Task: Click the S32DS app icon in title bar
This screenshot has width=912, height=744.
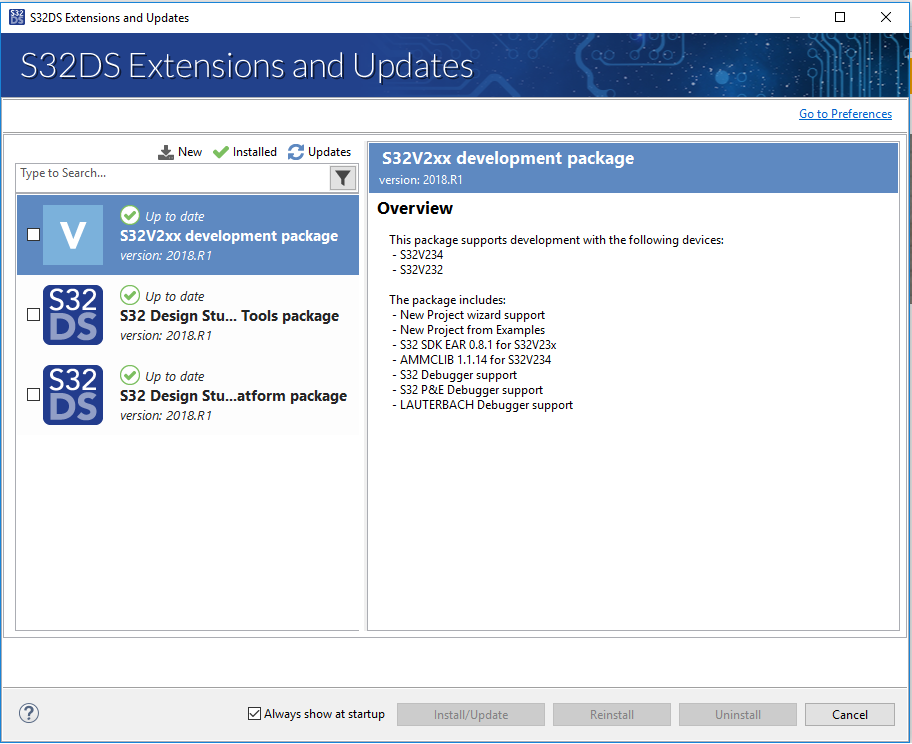Action: coord(17,17)
